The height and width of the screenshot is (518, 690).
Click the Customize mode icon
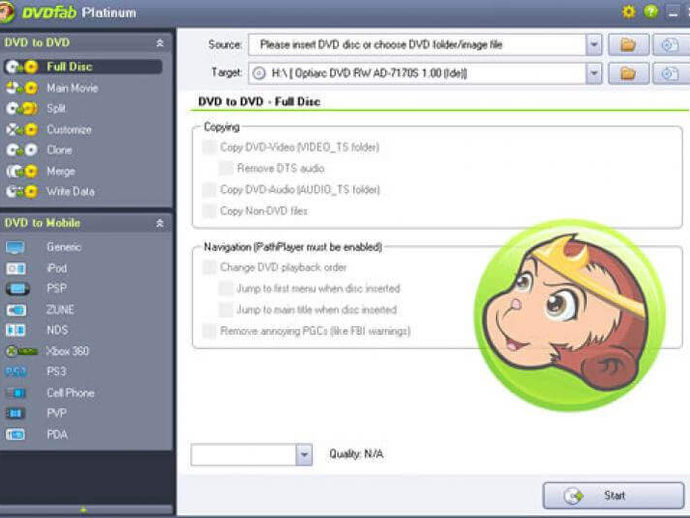(22, 129)
